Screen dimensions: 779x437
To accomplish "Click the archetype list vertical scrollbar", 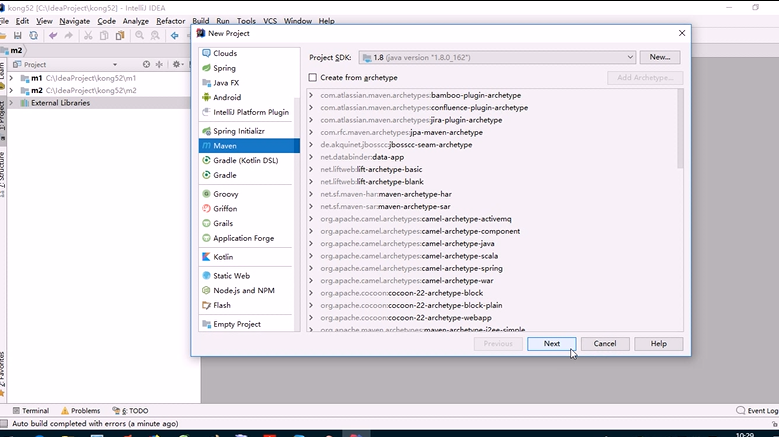I will coord(680,129).
